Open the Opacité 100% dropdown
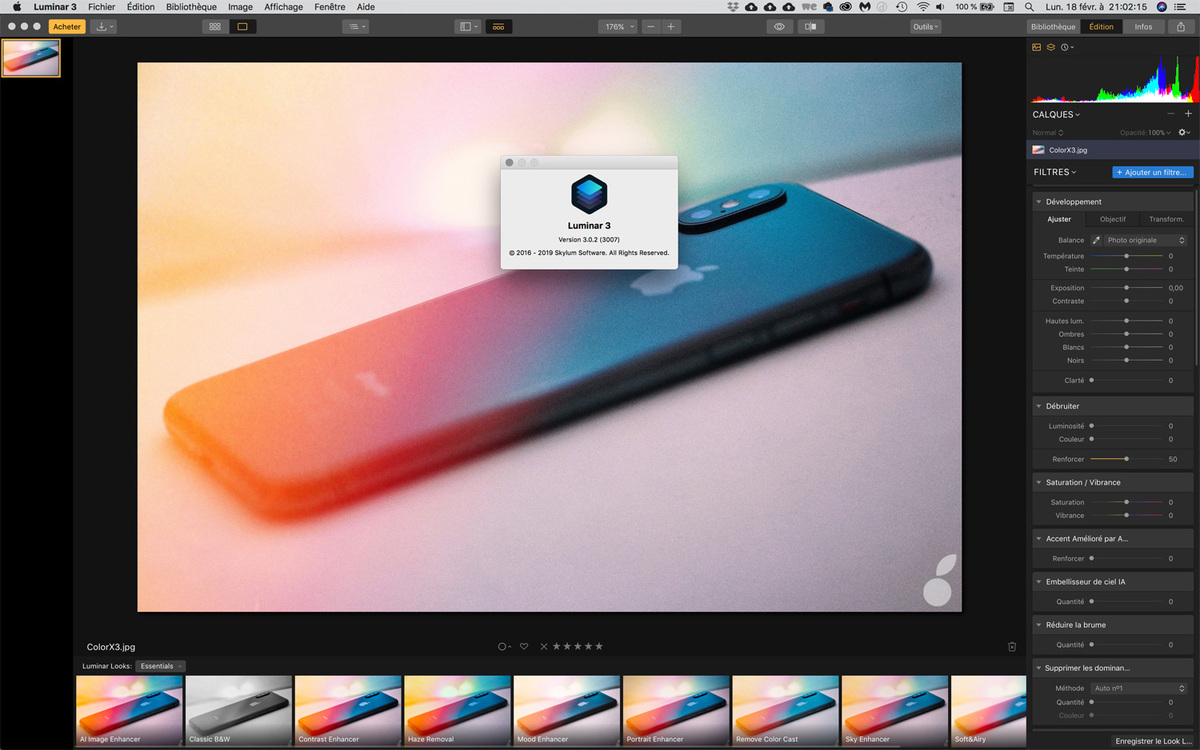 1146,132
